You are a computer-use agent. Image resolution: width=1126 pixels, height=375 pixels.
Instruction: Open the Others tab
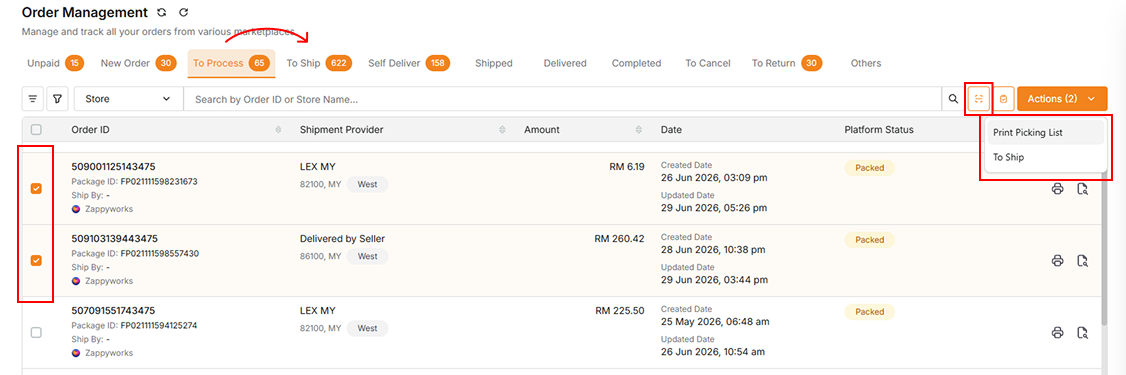(865, 63)
